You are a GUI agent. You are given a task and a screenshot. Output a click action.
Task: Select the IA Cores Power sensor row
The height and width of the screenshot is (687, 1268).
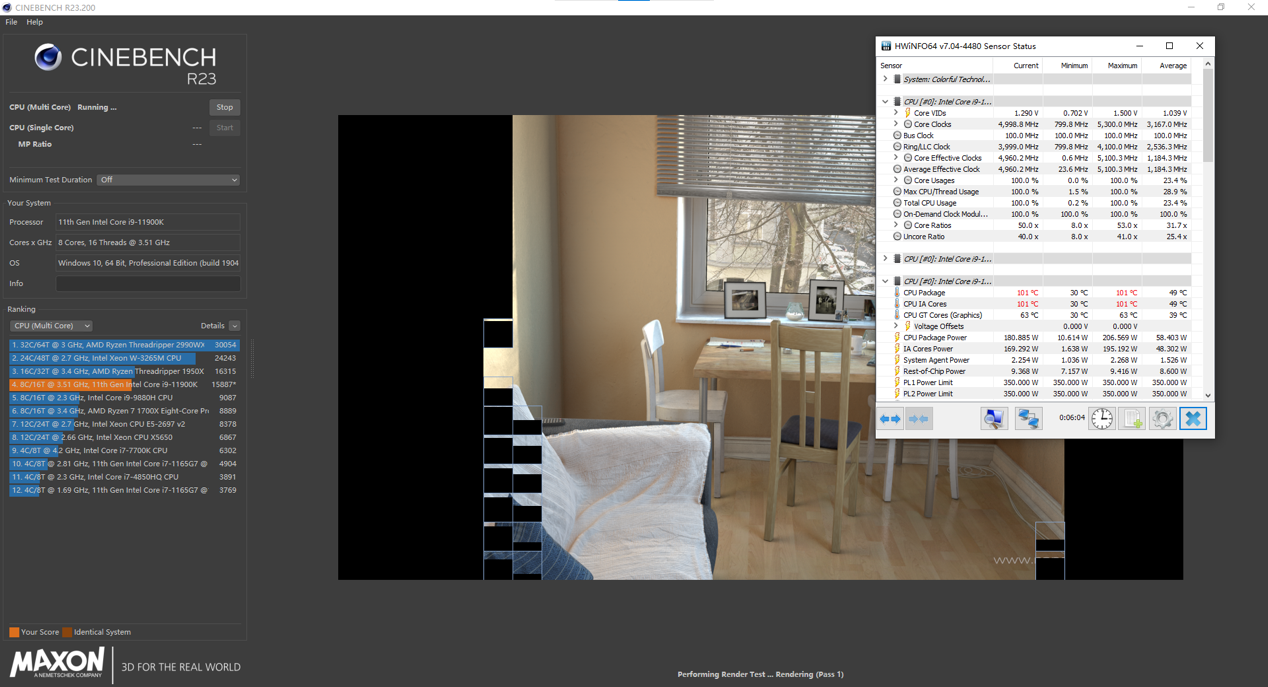pos(1034,349)
